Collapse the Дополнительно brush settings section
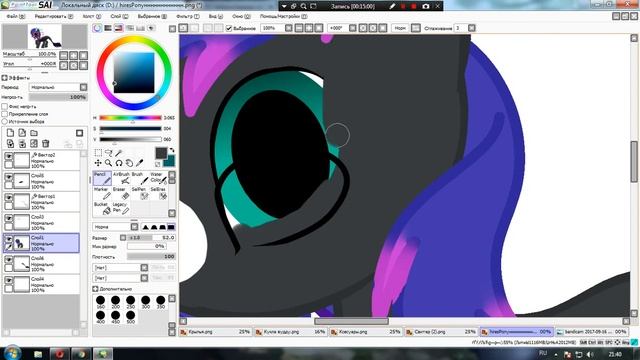This screenshot has height=360, width=640. [95, 289]
